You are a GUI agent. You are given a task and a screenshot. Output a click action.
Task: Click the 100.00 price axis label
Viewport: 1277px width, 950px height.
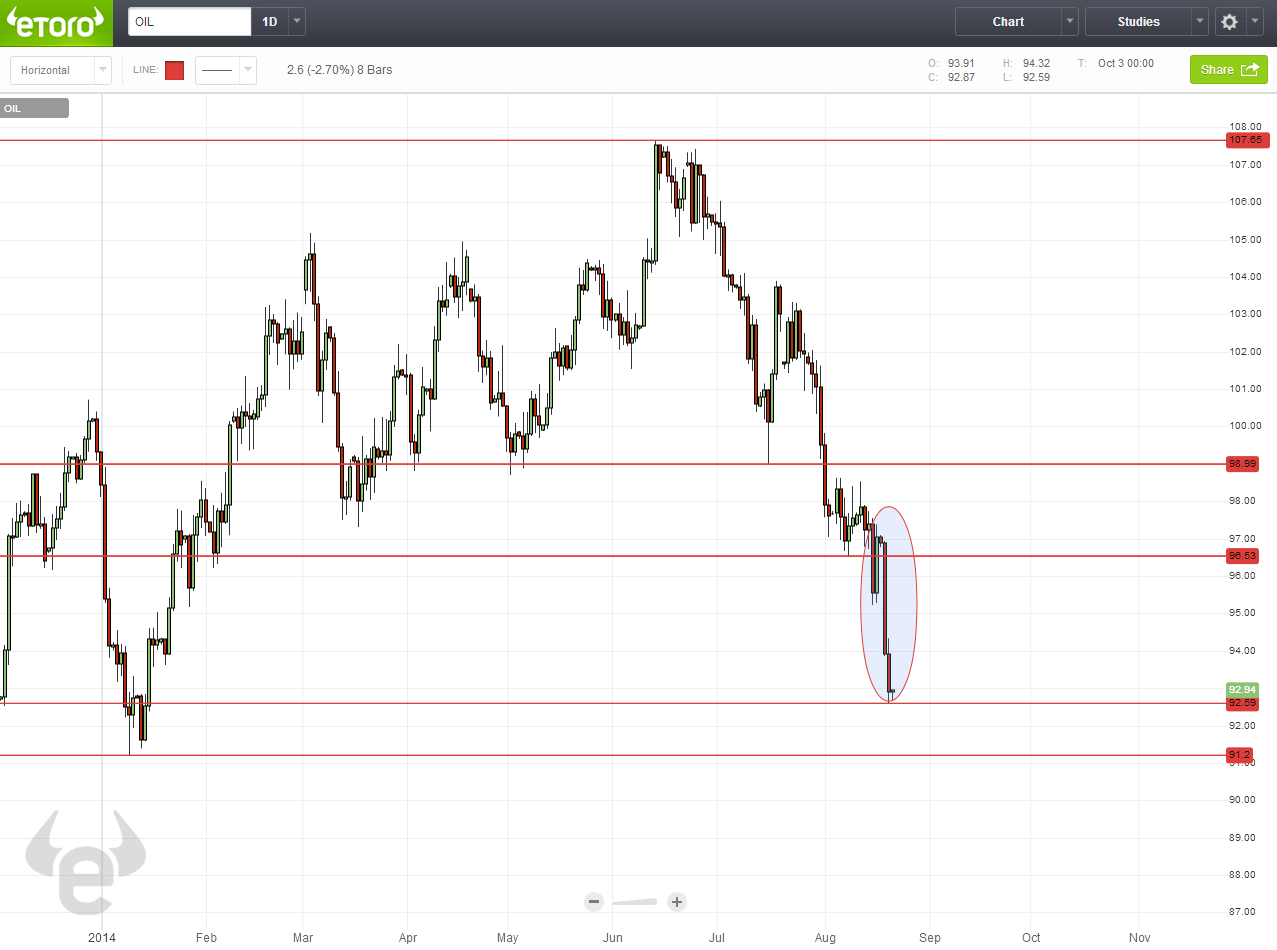pyautogui.click(x=1246, y=426)
